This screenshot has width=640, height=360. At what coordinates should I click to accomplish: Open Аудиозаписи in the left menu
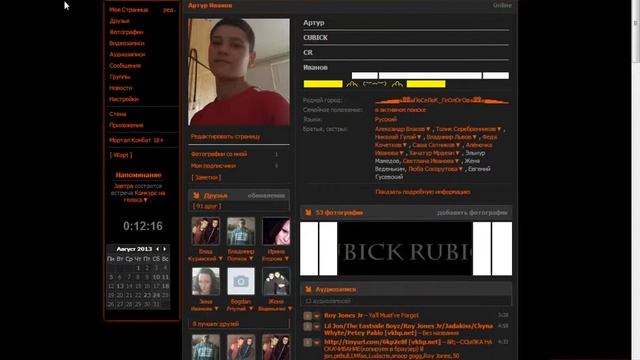[127, 54]
